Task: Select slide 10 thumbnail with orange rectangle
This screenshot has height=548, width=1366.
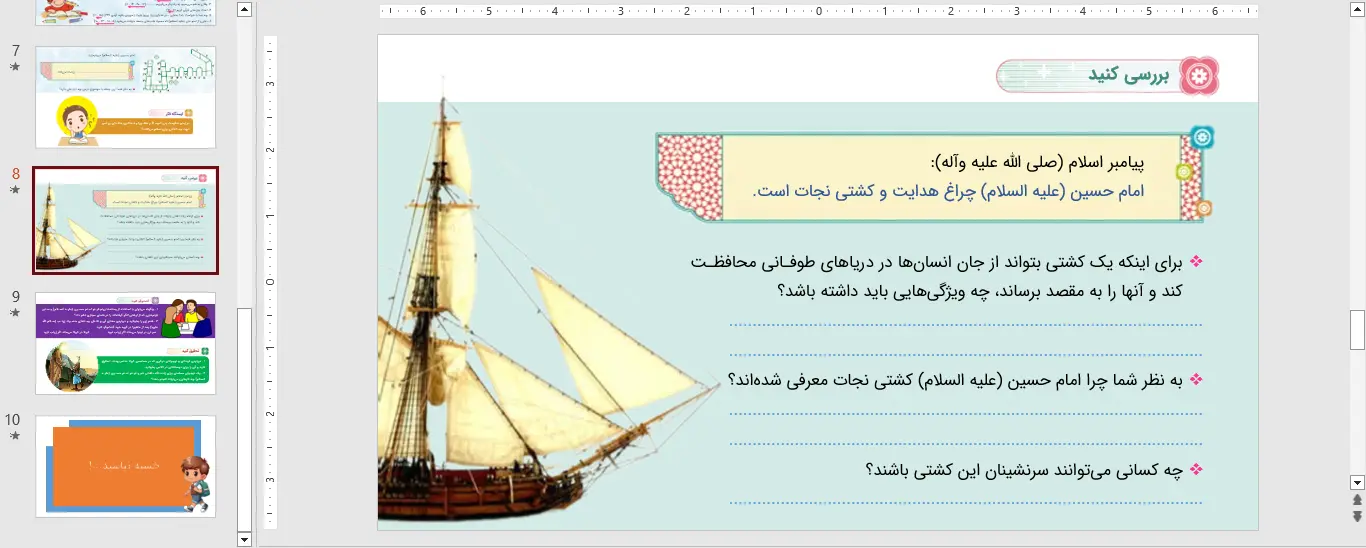Action: (x=125, y=467)
